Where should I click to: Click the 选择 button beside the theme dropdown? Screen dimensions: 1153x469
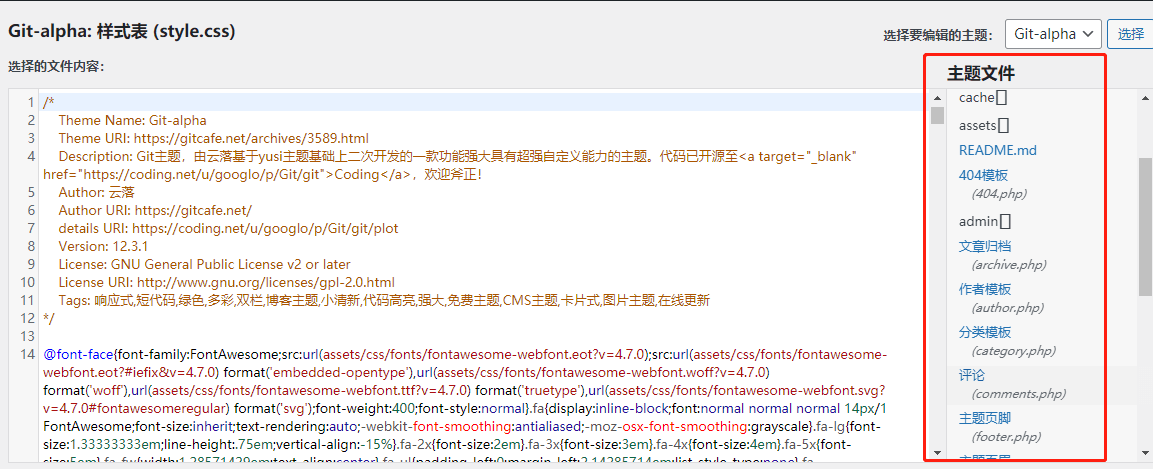(x=1130, y=34)
